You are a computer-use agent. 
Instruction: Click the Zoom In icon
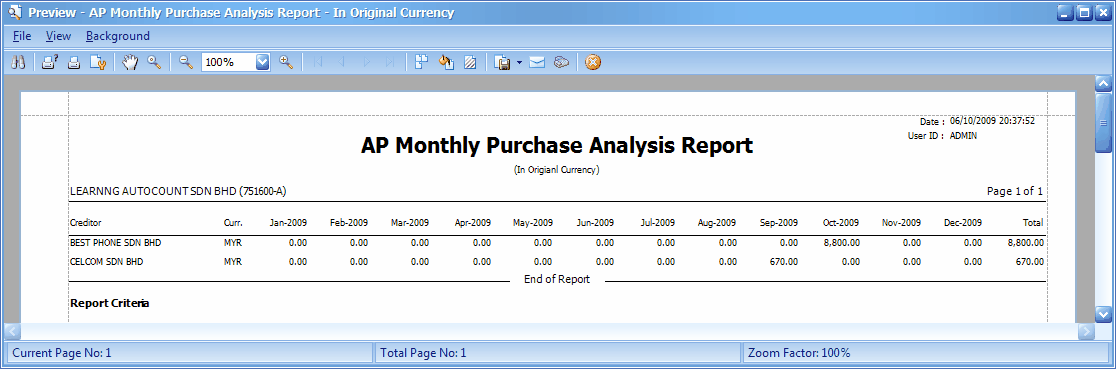(x=286, y=63)
